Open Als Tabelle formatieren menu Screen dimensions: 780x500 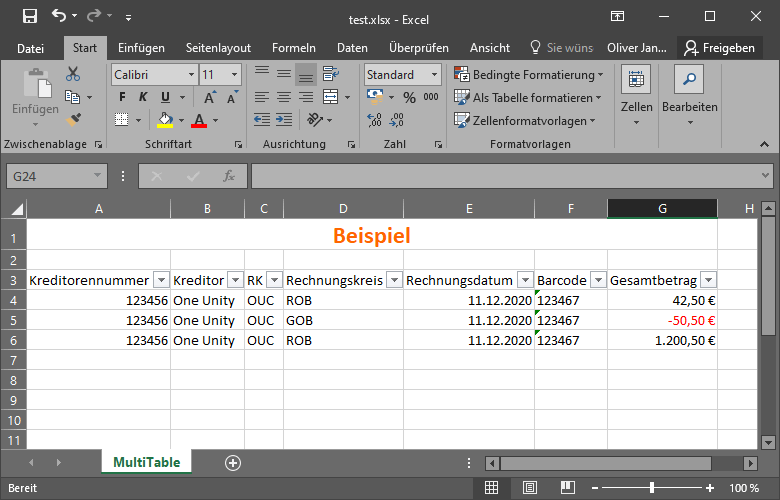(x=527, y=98)
